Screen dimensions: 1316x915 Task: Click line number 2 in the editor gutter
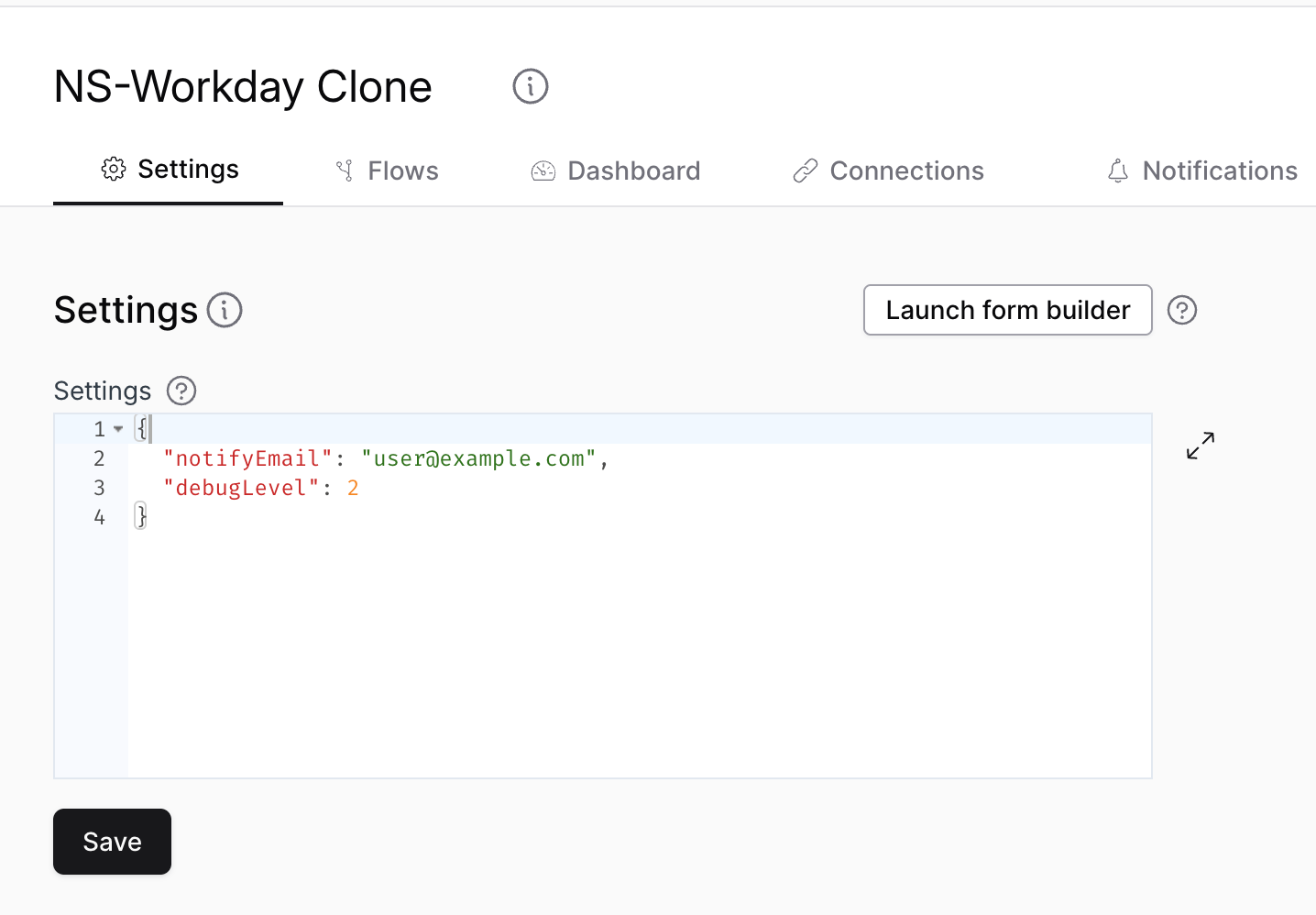[99, 458]
